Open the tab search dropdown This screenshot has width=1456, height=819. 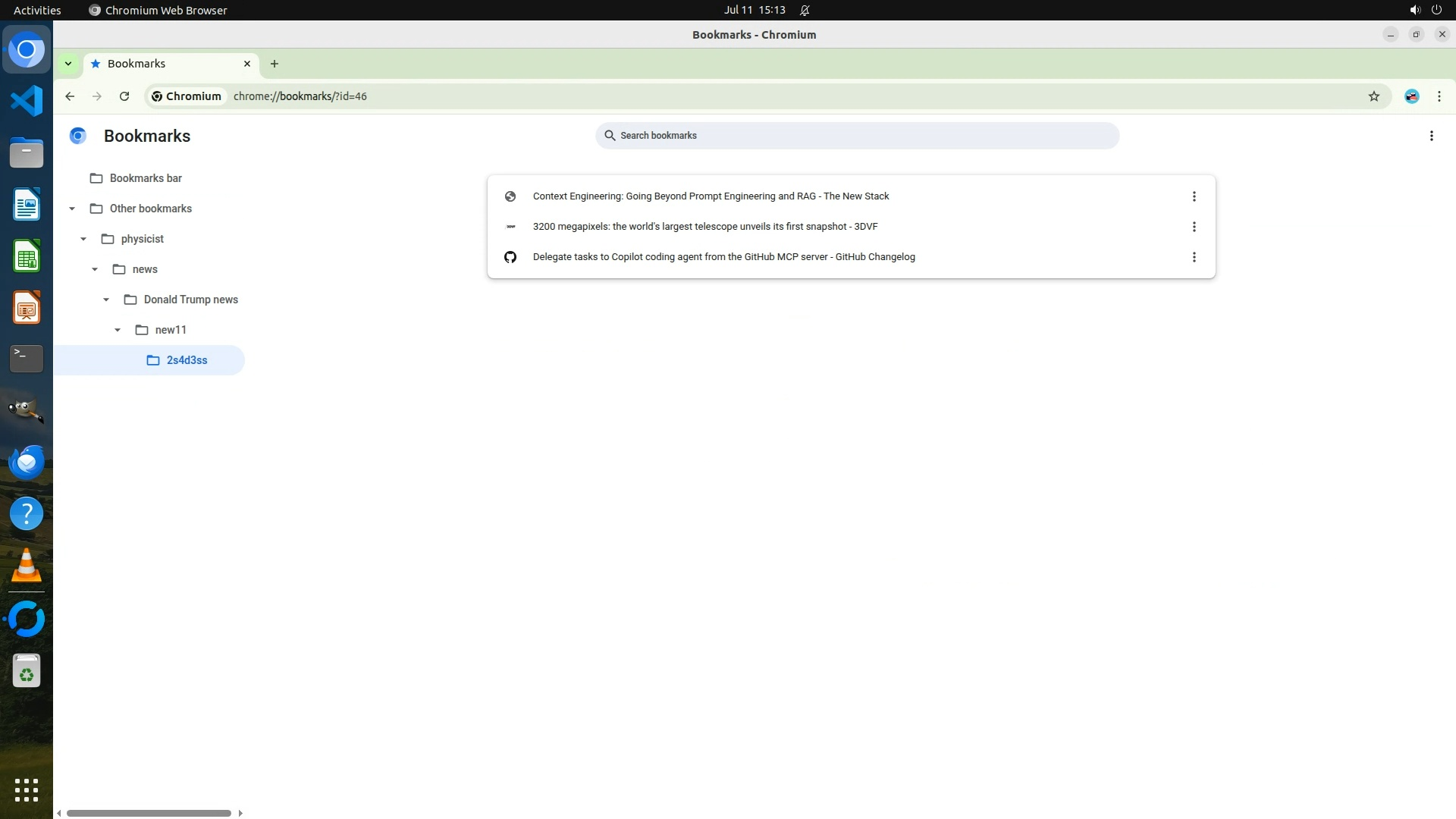(68, 64)
